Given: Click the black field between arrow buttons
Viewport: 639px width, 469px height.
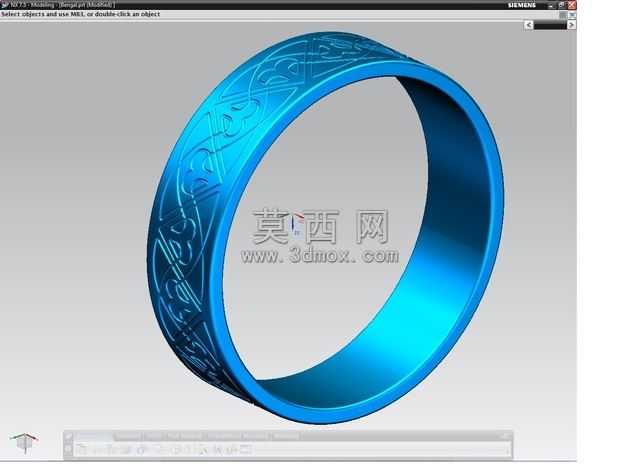Looking at the screenshot, I should (x=550, y=25).
